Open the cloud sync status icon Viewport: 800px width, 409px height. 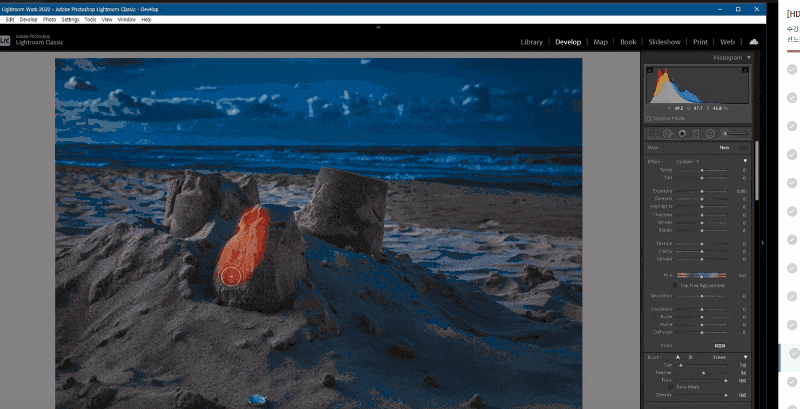(x=753, y=42)
